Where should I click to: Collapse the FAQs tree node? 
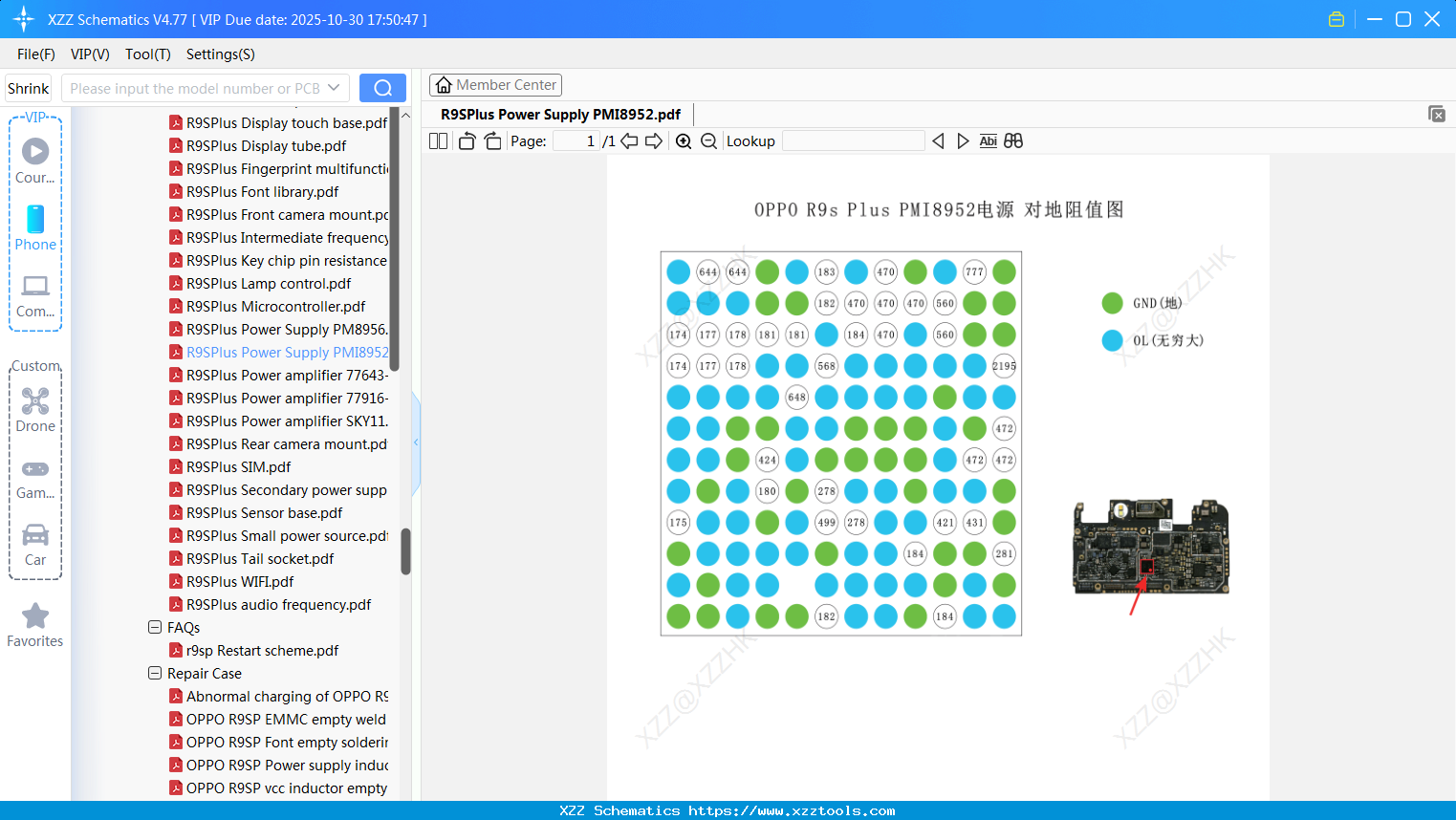point(155,627)
